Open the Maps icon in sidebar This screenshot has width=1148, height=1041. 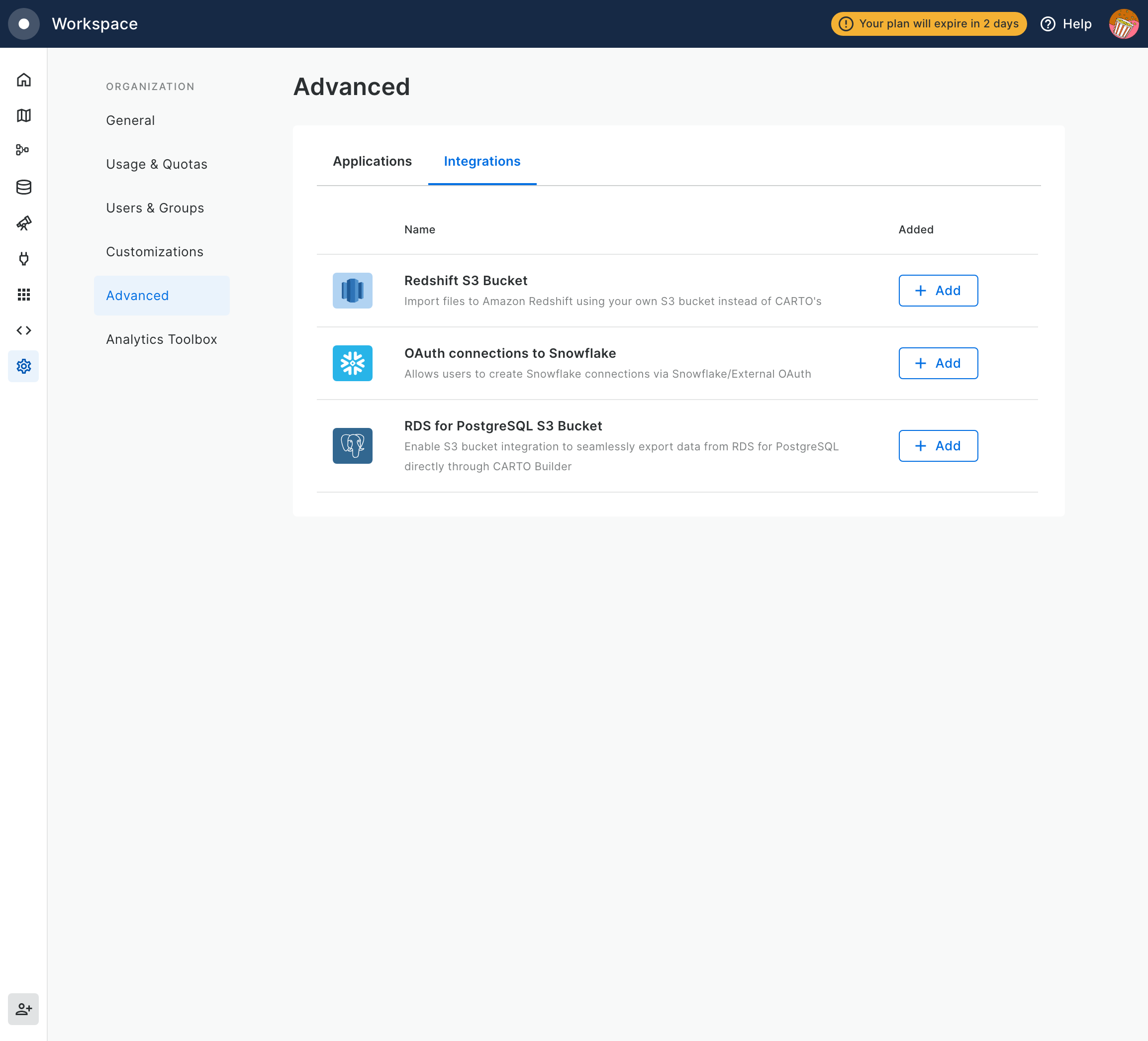[x=23, y=115]
